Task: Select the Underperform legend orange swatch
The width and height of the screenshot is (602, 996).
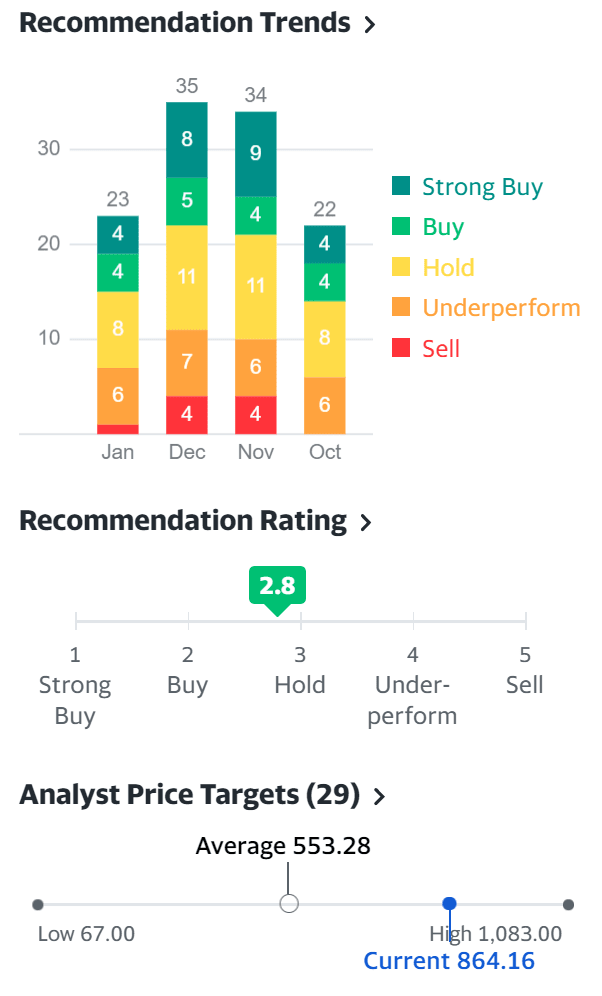Action: [x=401, y=308]
